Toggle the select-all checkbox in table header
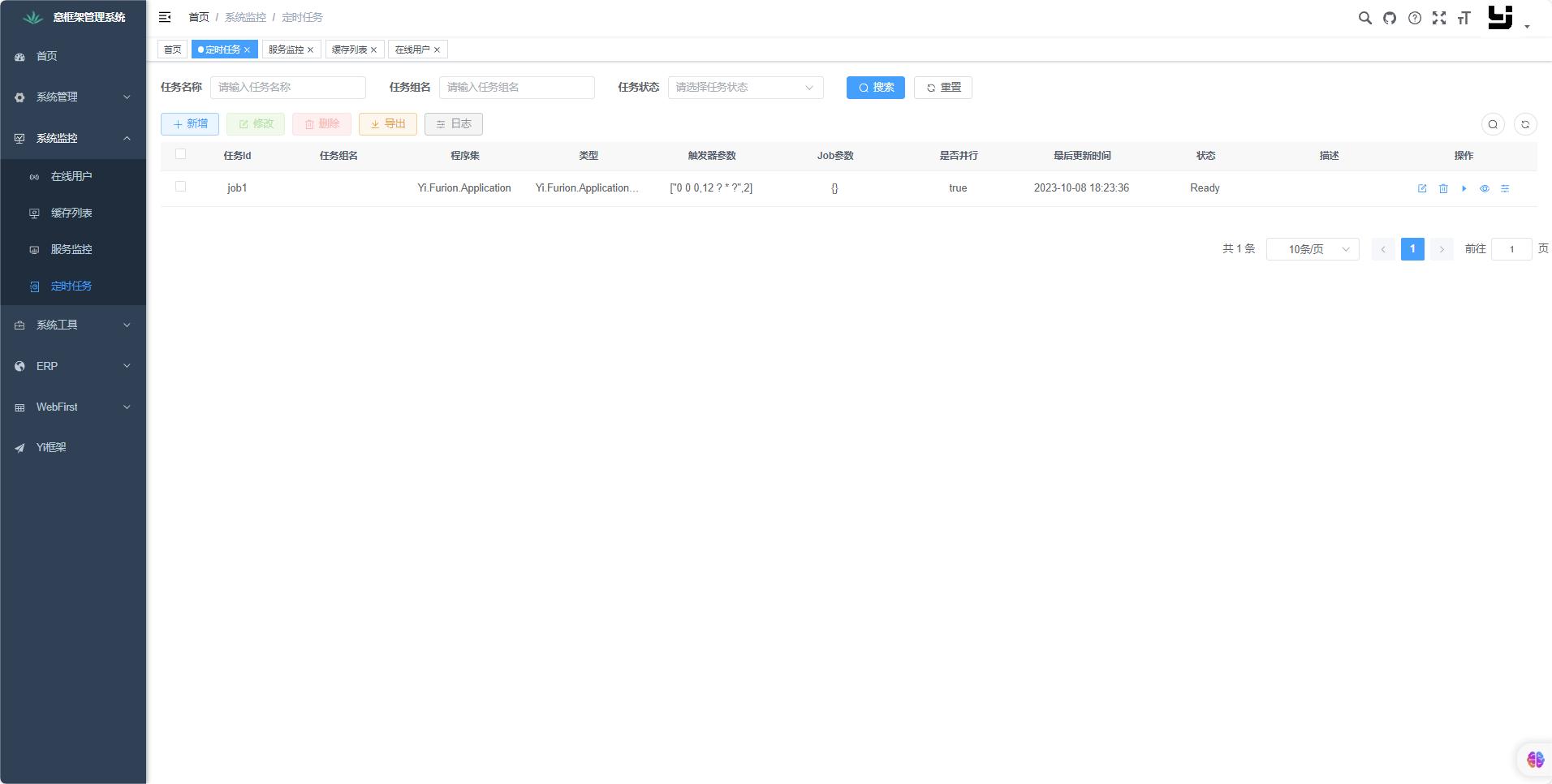Image resolution: width=1552 pixels, height=784 pixels. tap(181, 154)
